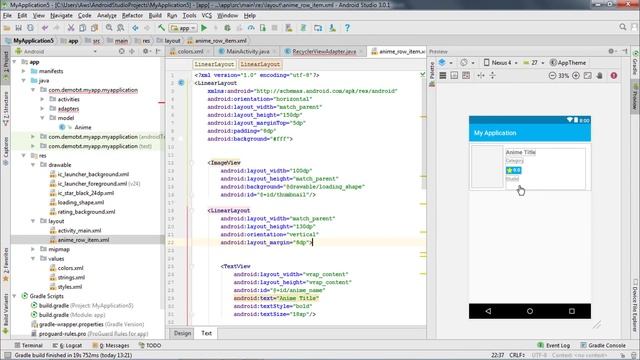Expand the mipmap folder
640x360 pixels.
click(33, 249)
